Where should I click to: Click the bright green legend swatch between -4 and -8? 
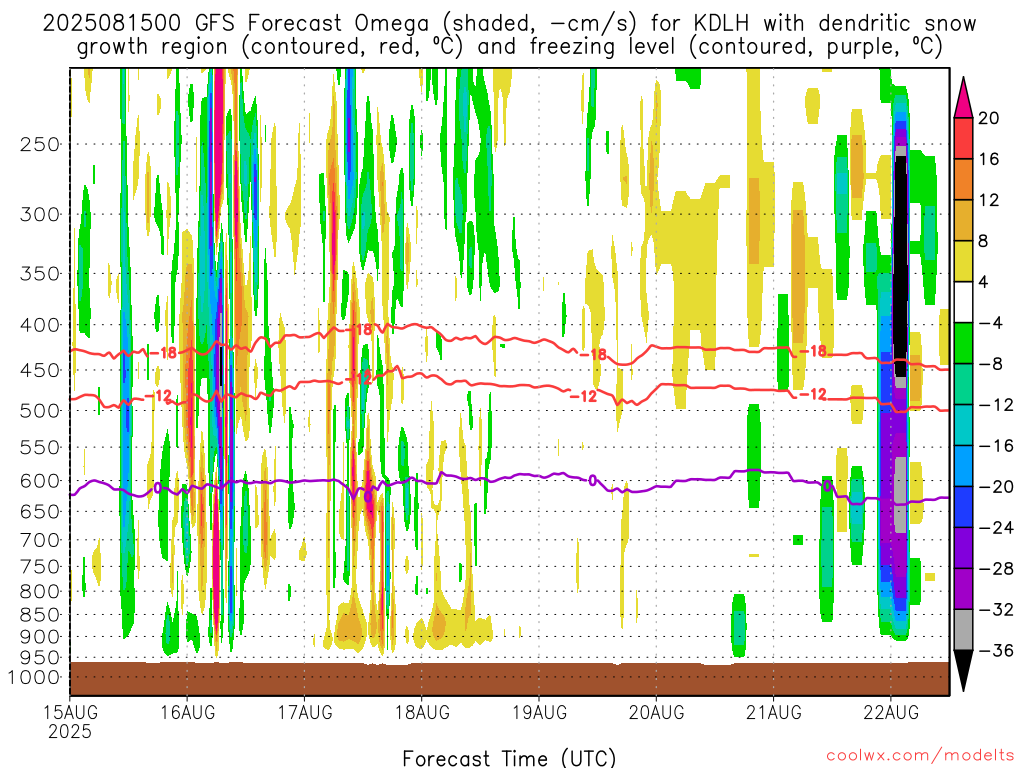tap(963, 344)
